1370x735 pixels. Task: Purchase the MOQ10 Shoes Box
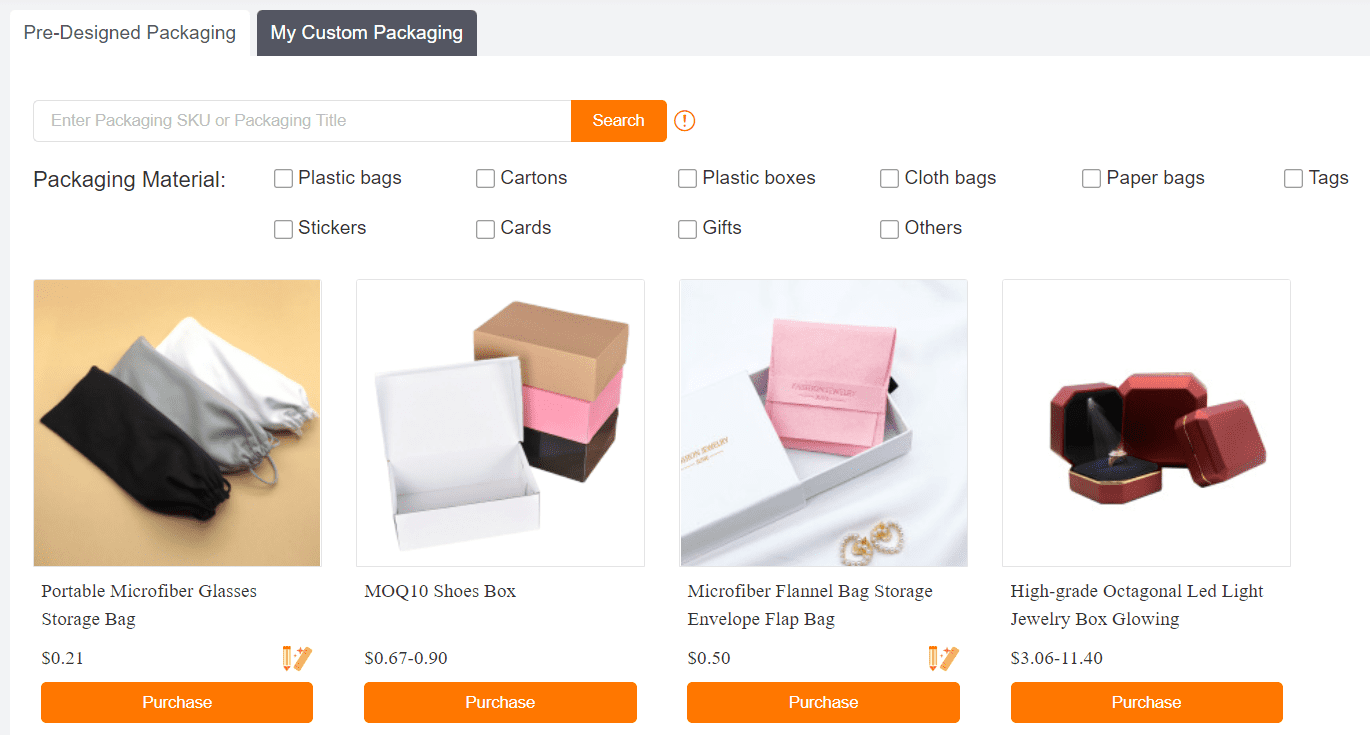tap(500, 702)
